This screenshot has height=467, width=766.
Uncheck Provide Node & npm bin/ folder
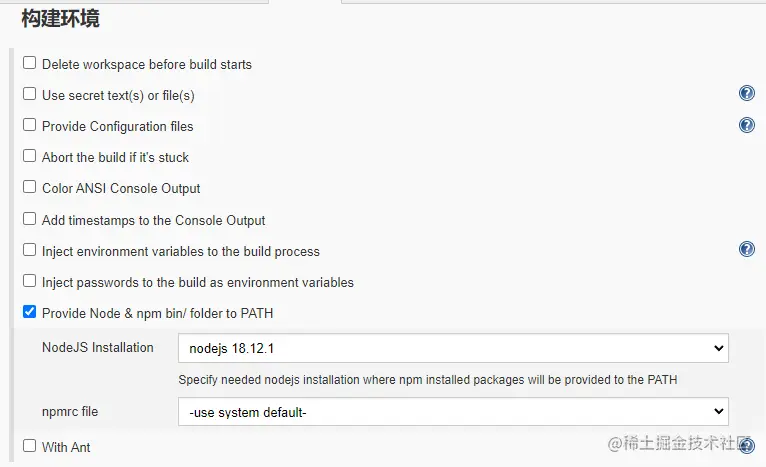(x=29, y=313)
